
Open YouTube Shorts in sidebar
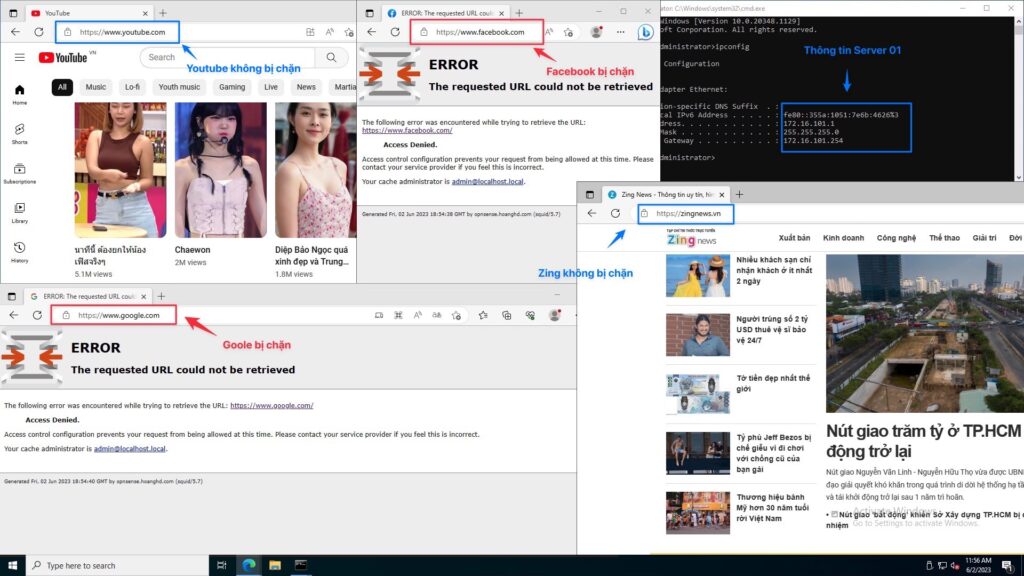[20, 133]
